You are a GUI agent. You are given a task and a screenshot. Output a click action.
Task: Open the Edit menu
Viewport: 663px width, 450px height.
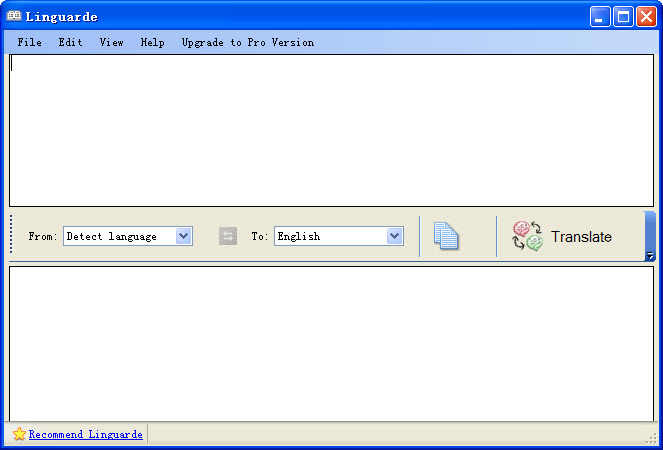[x=70, y=42]
